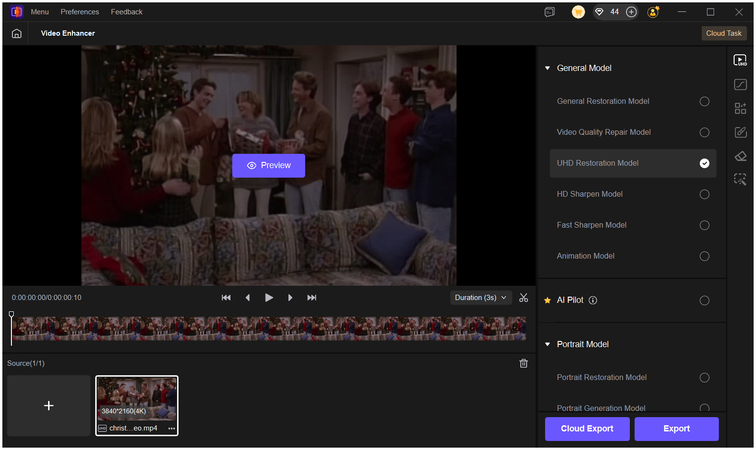The width and height of the screenshot is (756, 450).
Task: Open the Duration (3s) dropdown
Action: [481, 297]
